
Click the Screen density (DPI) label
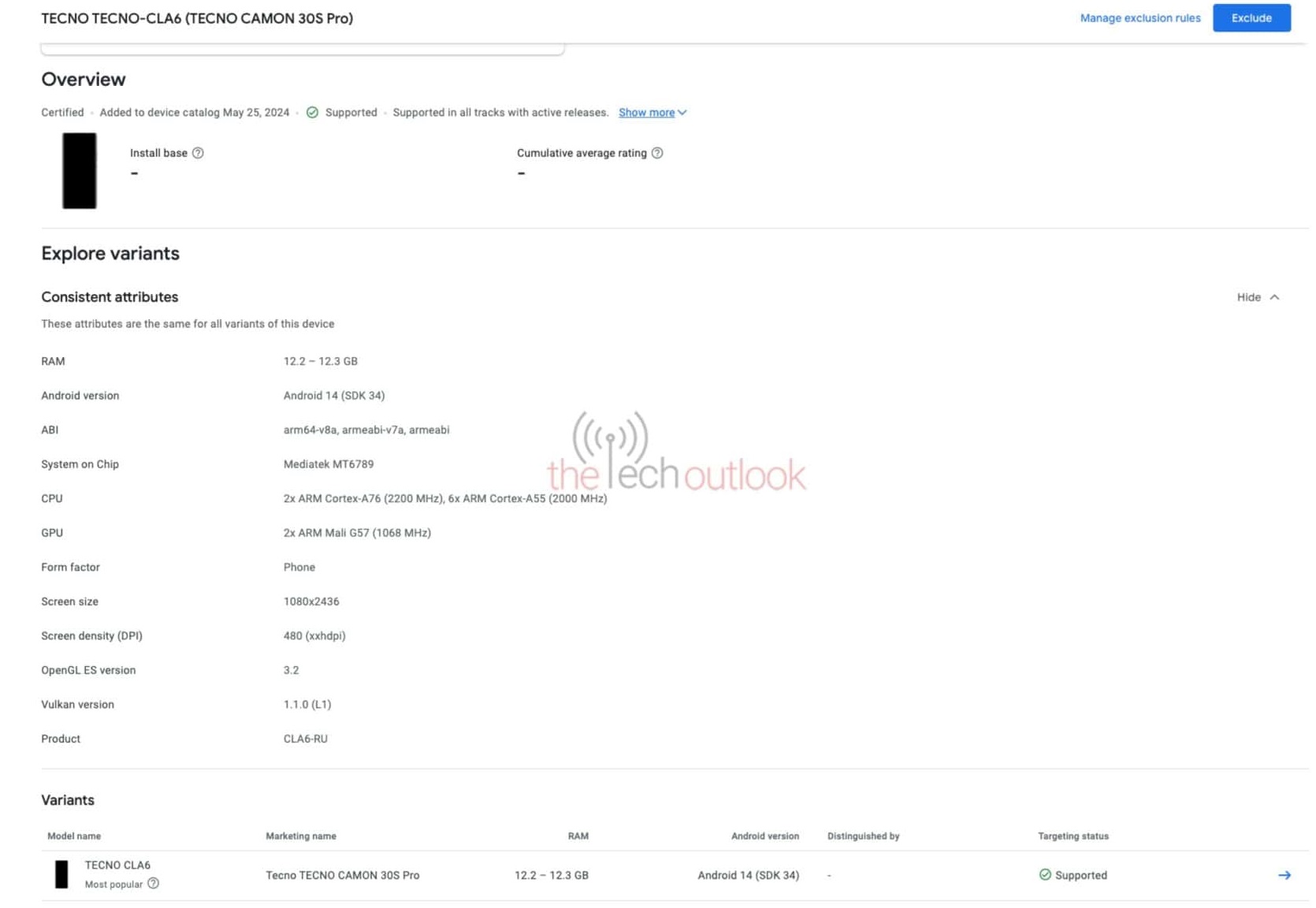[91, 636]
